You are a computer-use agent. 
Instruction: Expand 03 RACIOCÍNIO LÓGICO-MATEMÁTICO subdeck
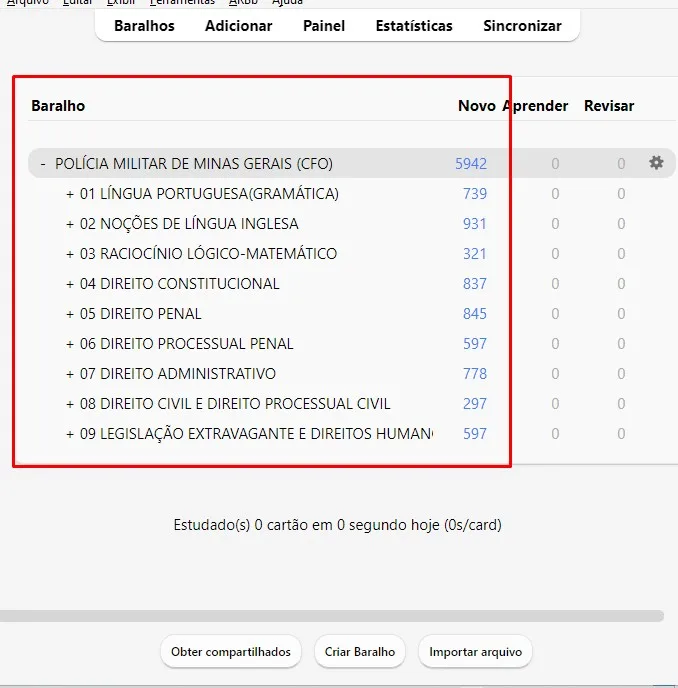tap(70, 254)
